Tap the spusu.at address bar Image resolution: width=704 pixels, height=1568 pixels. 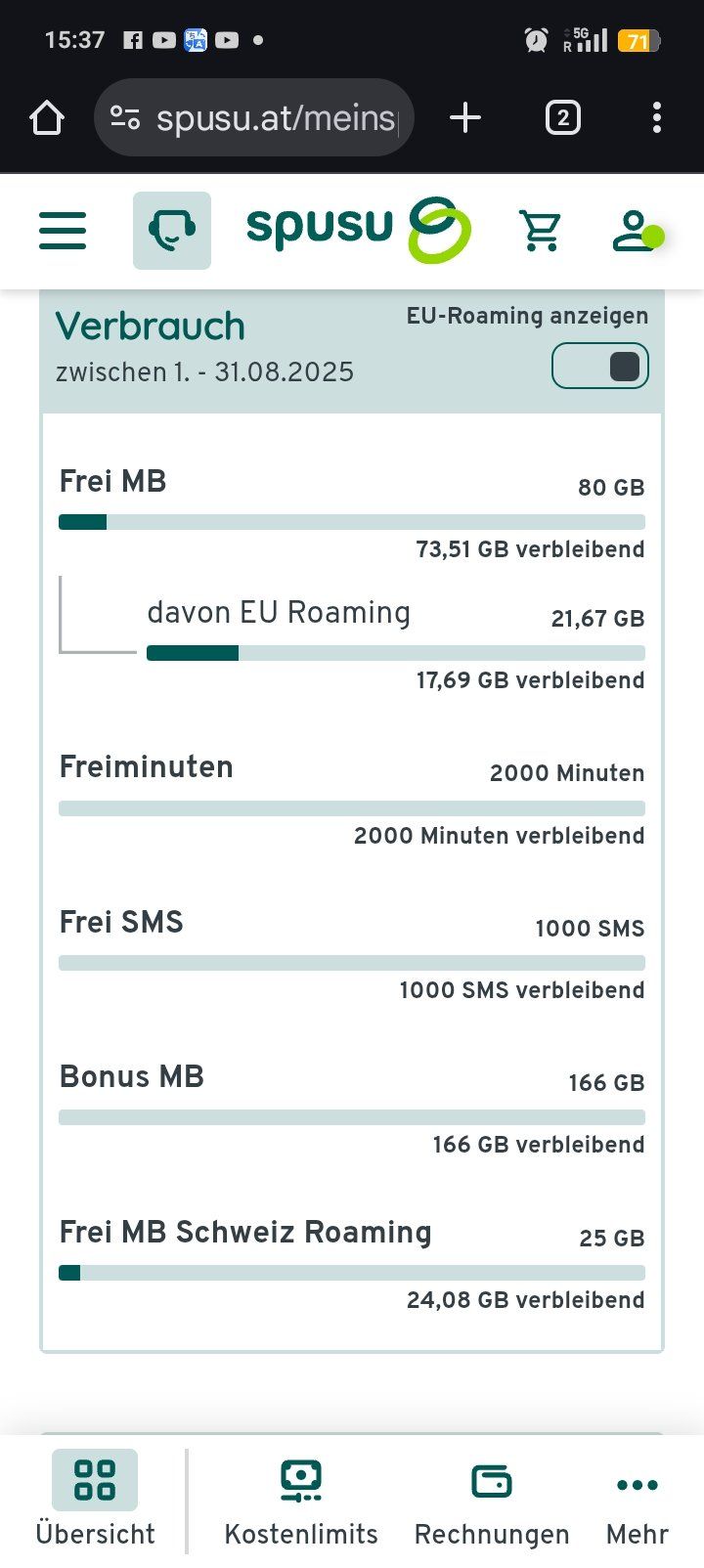[275, 118]
